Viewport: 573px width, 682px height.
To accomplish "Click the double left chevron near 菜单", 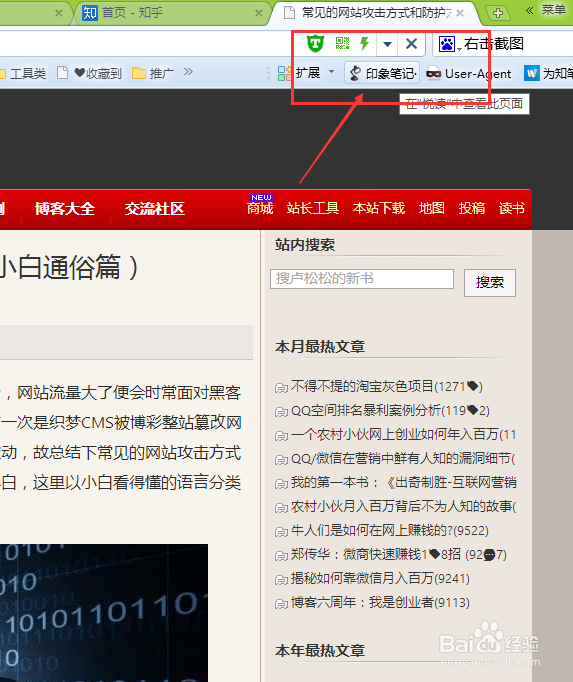I will point(529,10).
